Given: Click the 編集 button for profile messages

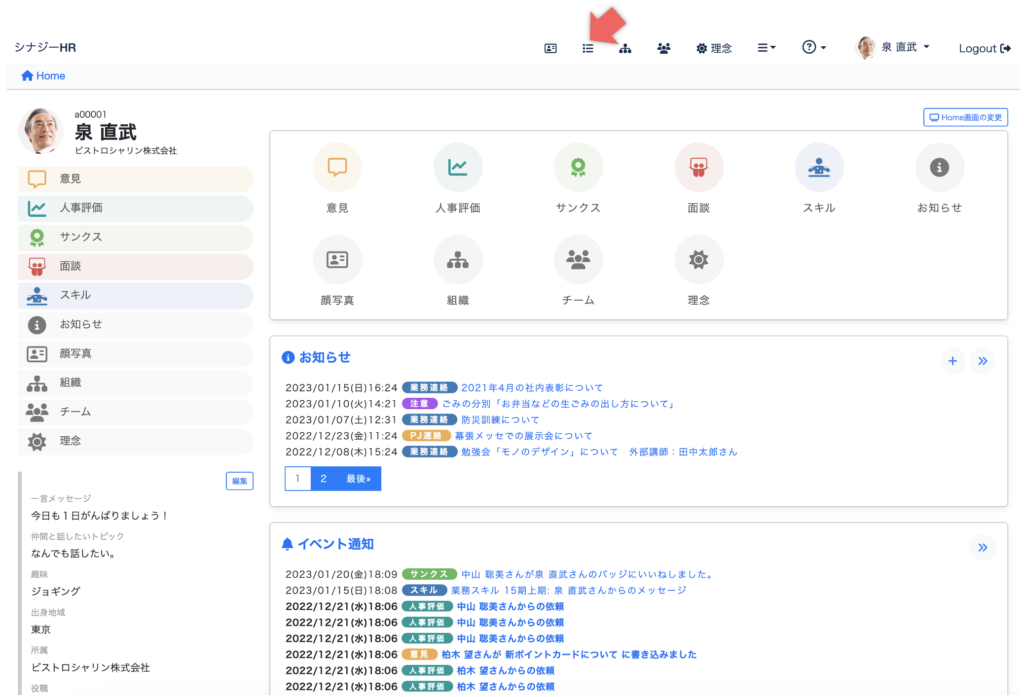Looking at the screenshot, I should tap(239, 481).
